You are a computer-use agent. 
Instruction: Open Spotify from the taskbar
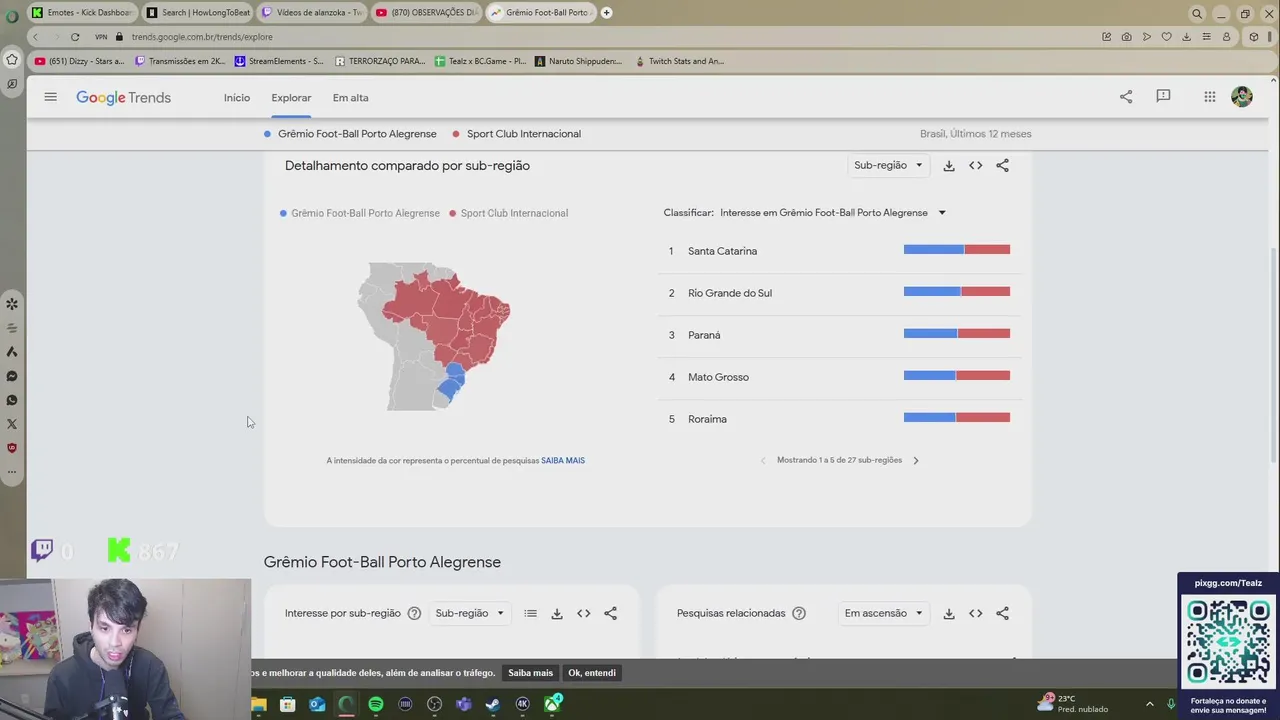[x=376, y=704]
